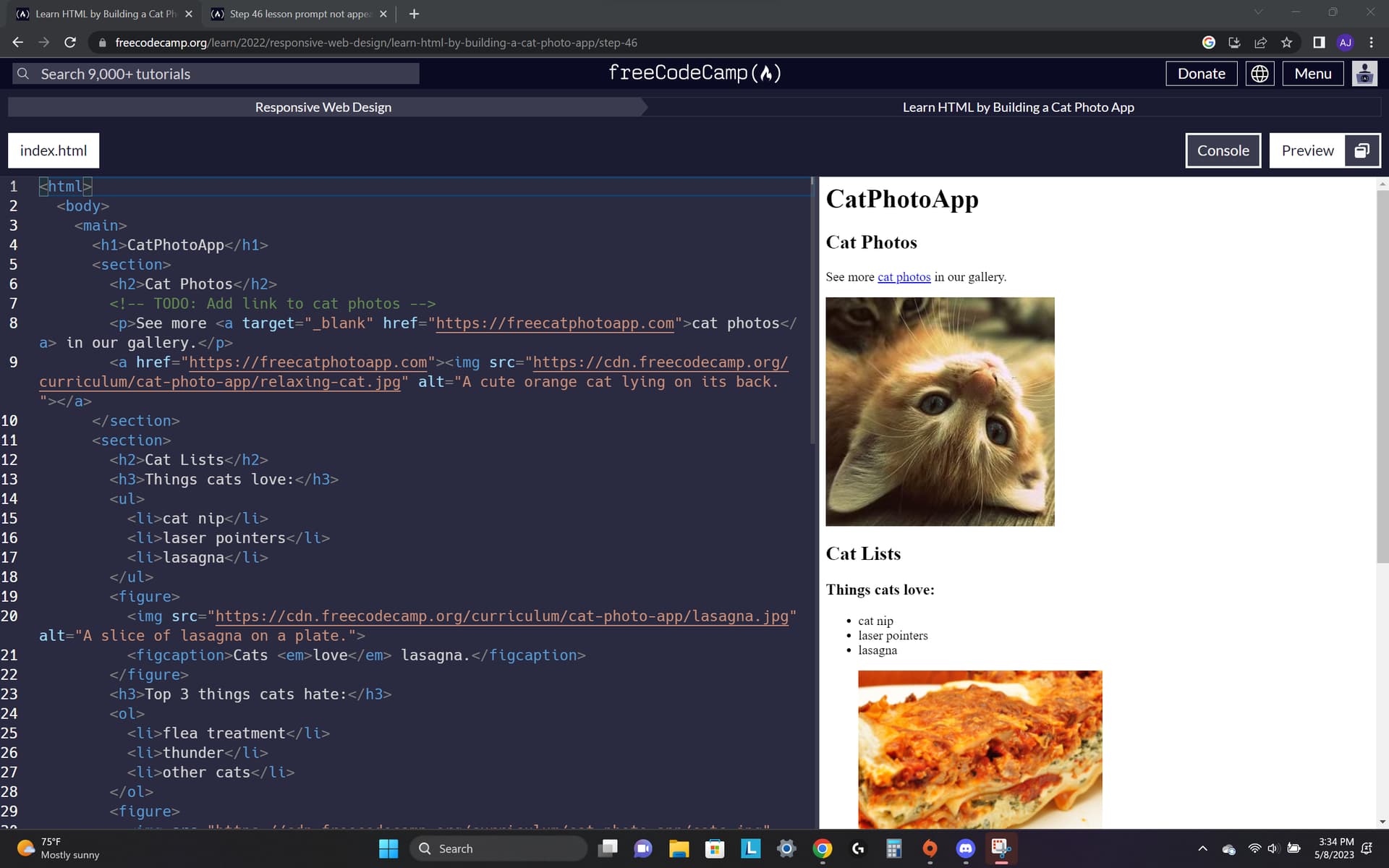Click the install/download icon in the address bar
This screenshot has height=868, width=1389.
1235,42
